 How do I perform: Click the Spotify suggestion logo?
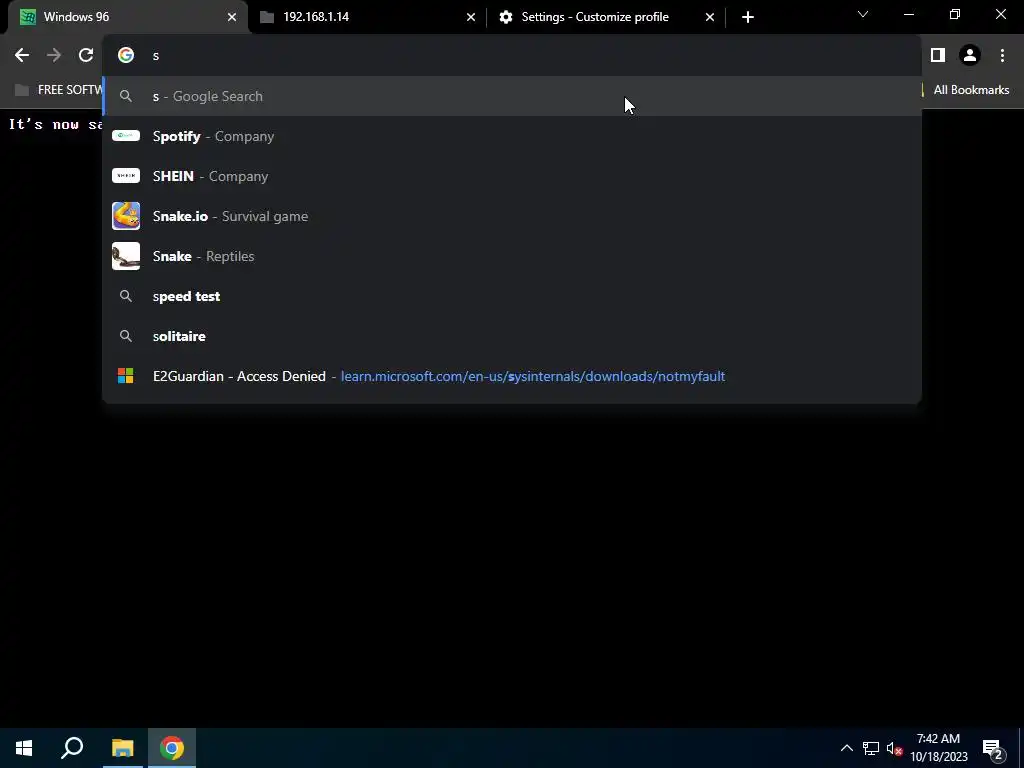[x=126, y=136]
